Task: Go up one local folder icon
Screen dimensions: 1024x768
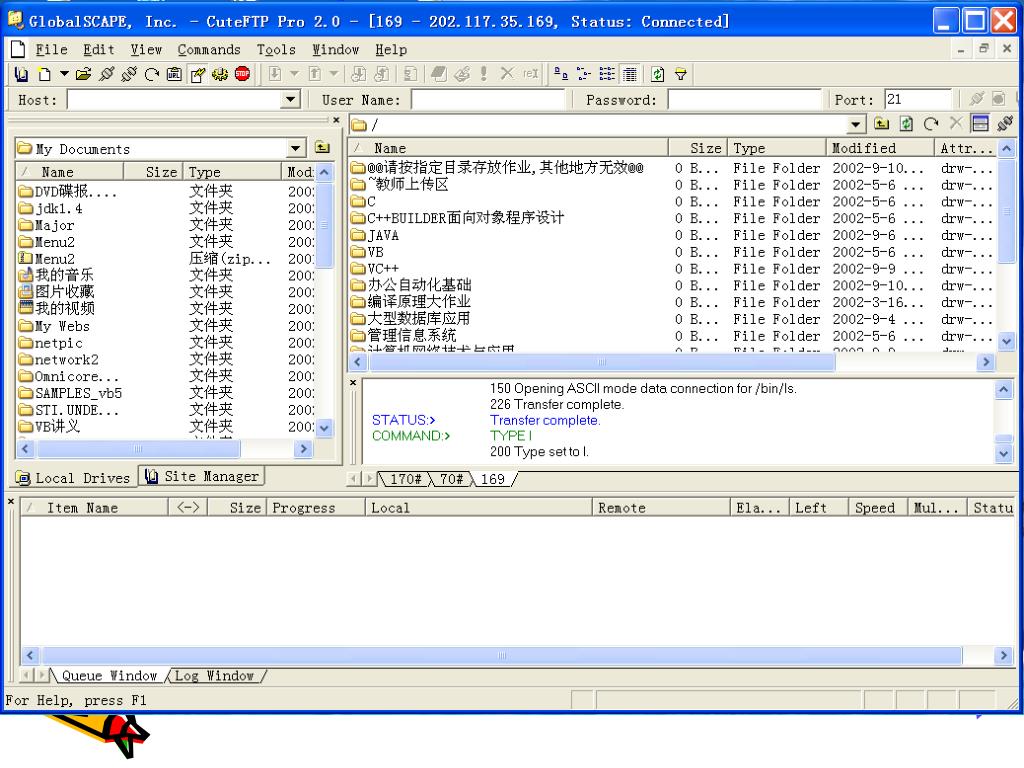Action: (323, 148)
